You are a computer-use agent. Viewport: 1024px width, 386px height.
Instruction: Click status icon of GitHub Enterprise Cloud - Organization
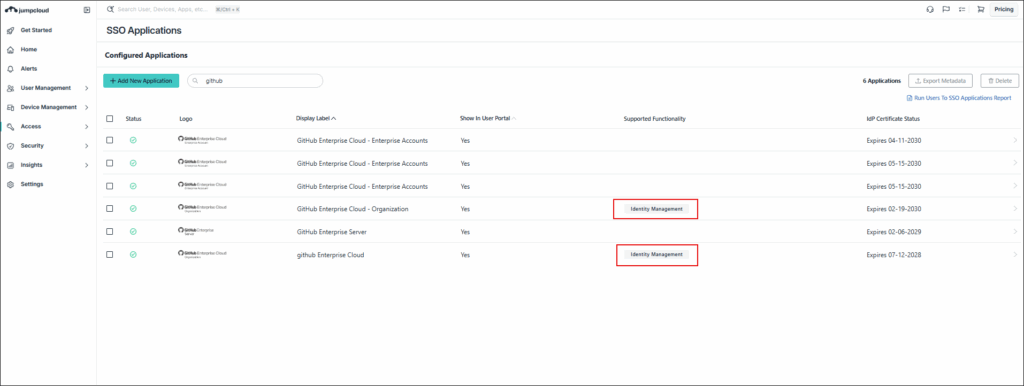pos(133,209)
